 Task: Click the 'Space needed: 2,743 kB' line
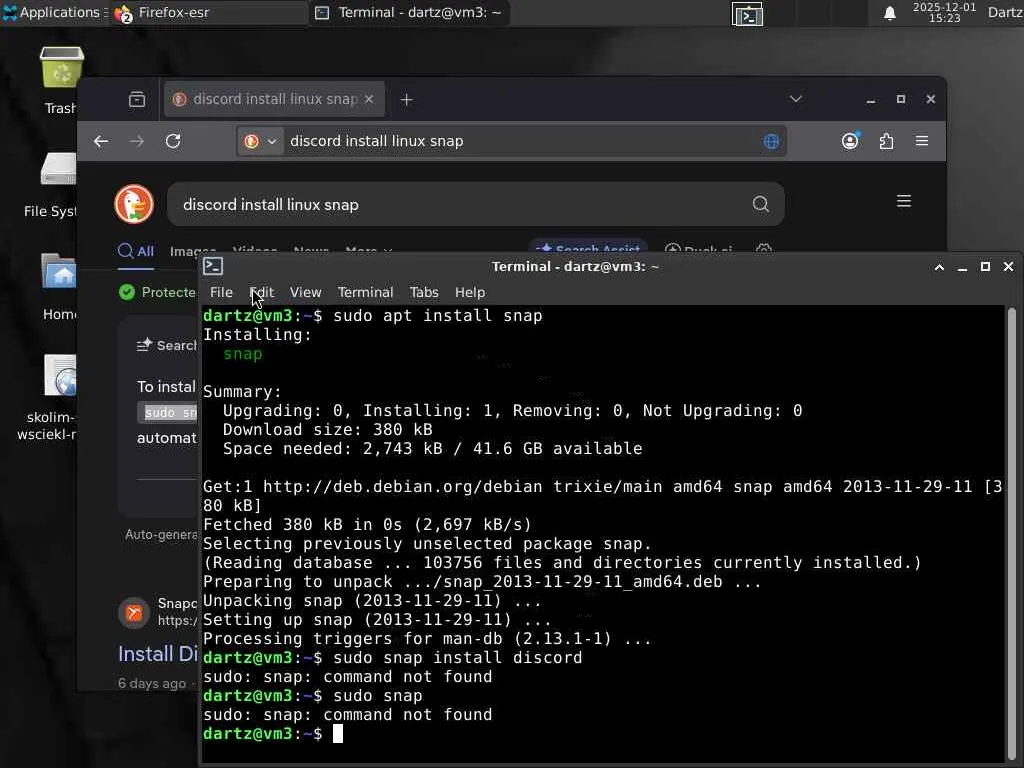[x=432, y=449]
